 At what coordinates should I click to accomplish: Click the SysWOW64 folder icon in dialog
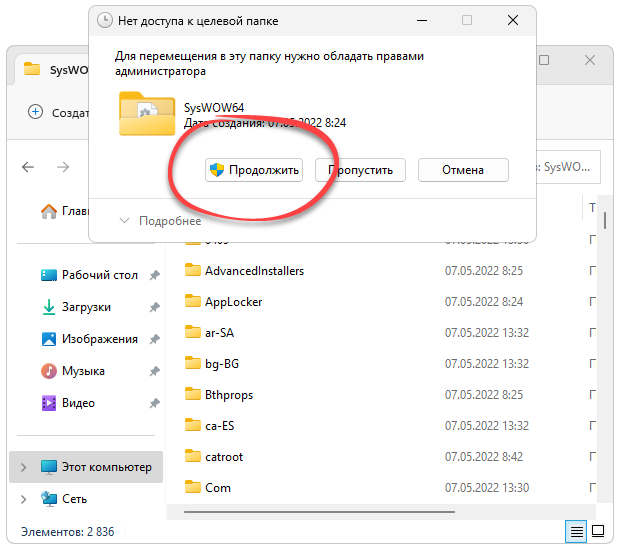pyautogui.click(x=147, y=114)
